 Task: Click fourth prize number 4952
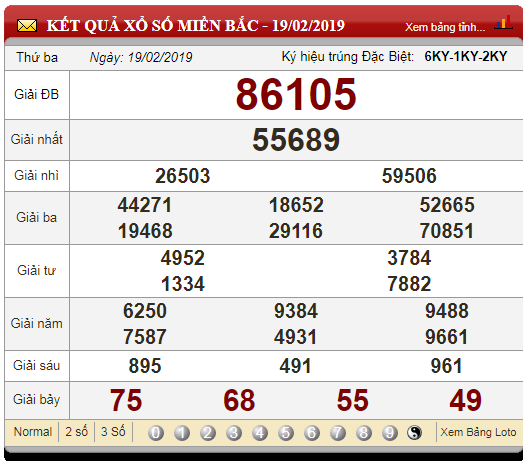pyautogui.click(x=183, y=258)
